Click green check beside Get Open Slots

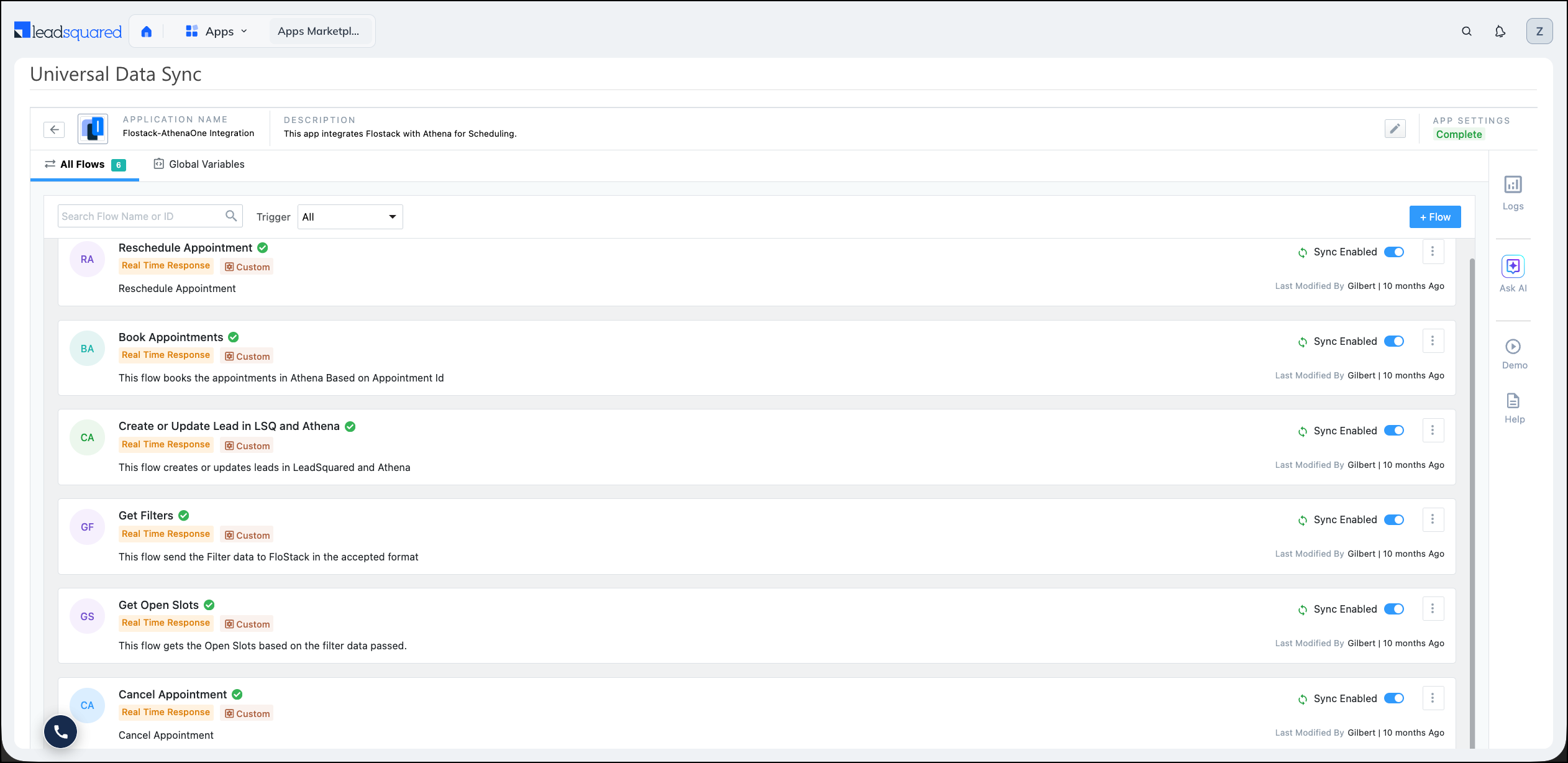(209, 605)
